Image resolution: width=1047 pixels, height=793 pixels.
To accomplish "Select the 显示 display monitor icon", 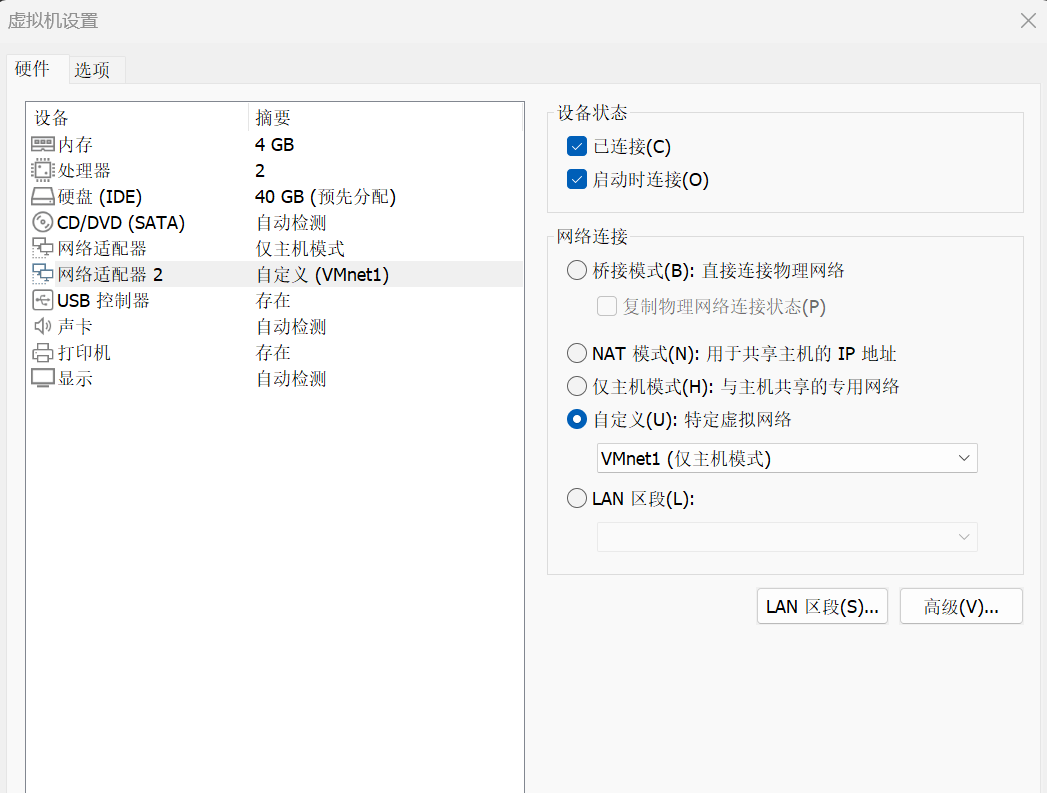I will coord(43,379).
